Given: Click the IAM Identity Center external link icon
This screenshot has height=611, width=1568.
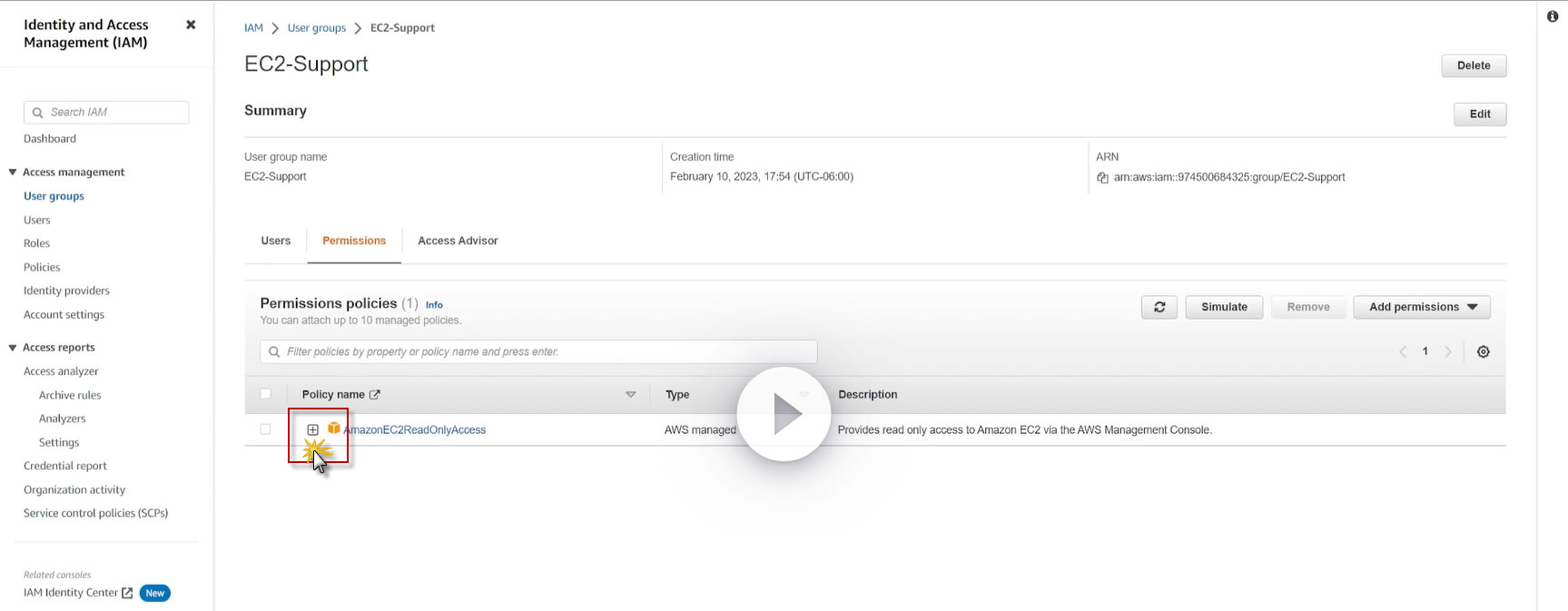Looking at the screenshot, I should pyautogui.click(x=127, y=593).
